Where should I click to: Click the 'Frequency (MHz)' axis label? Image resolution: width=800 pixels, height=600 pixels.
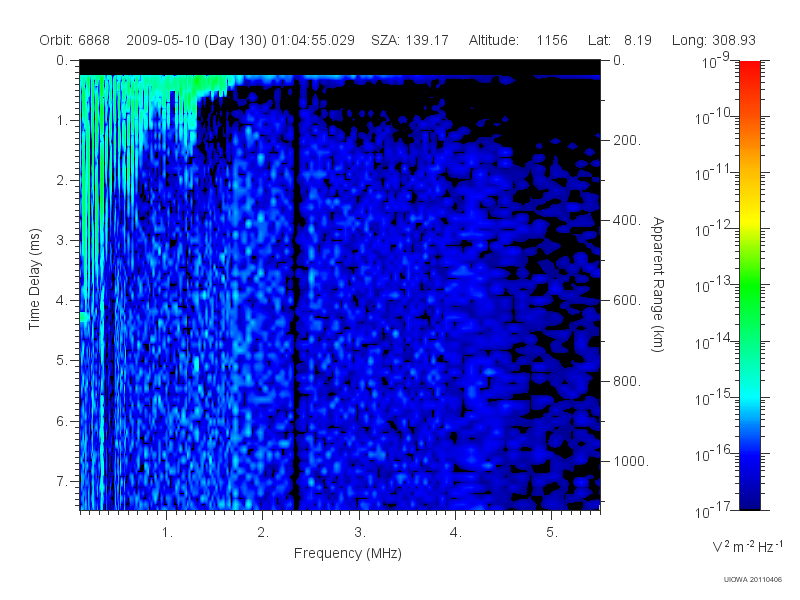tap(348, 553)
